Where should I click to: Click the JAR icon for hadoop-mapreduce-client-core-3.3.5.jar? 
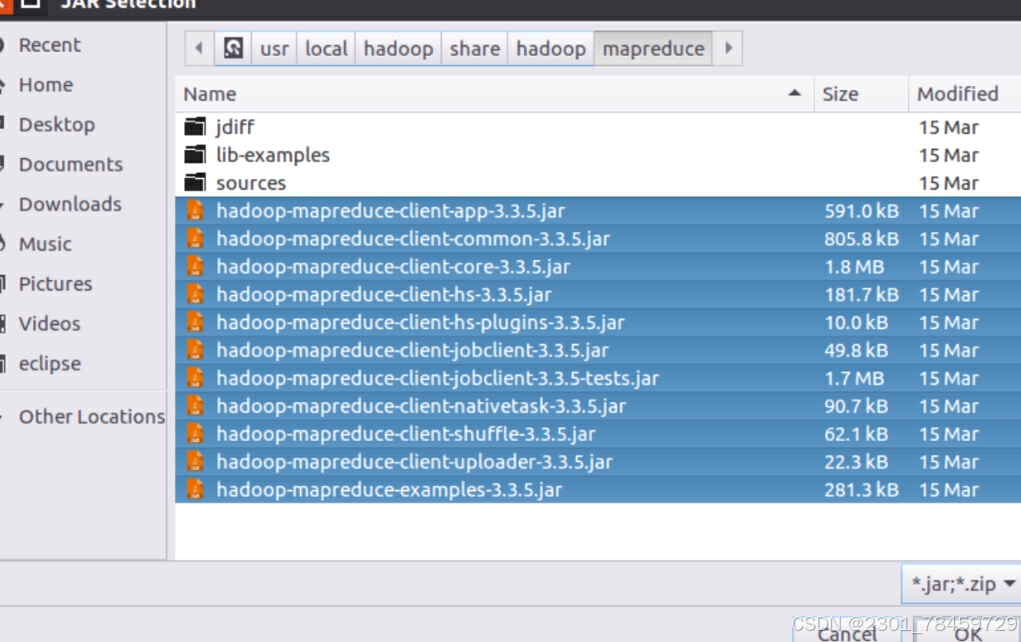pos(195,266)
